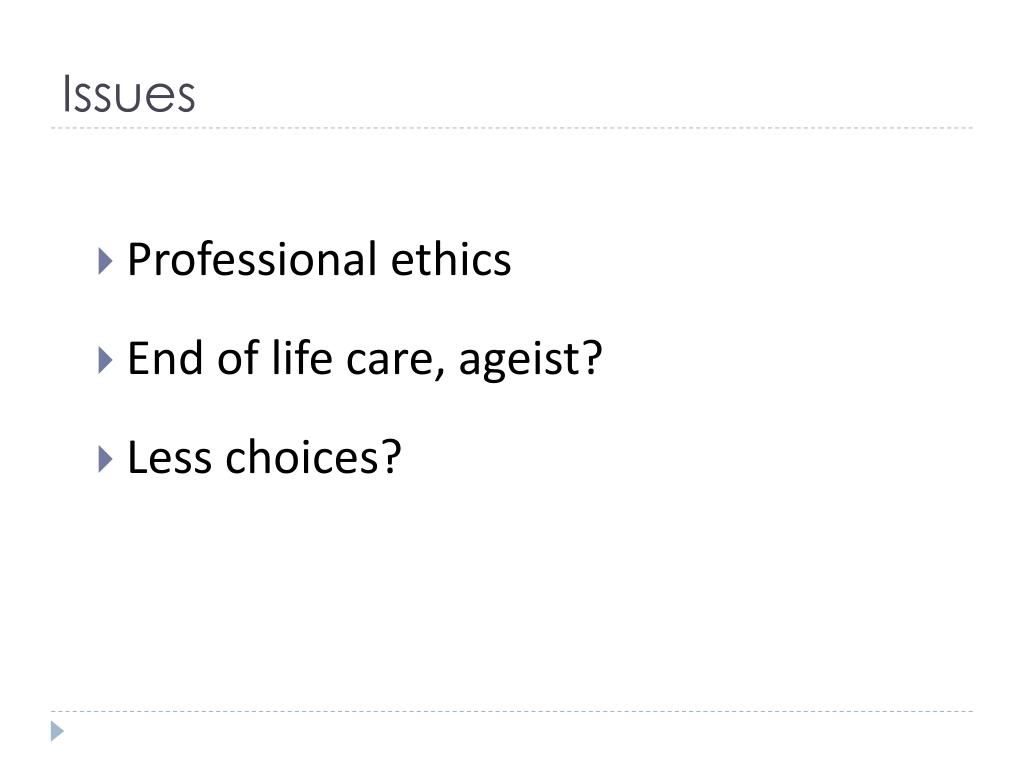This screenshot has height=768, width=1024.
Task: Click the word Less
Action: coord(170,457)
